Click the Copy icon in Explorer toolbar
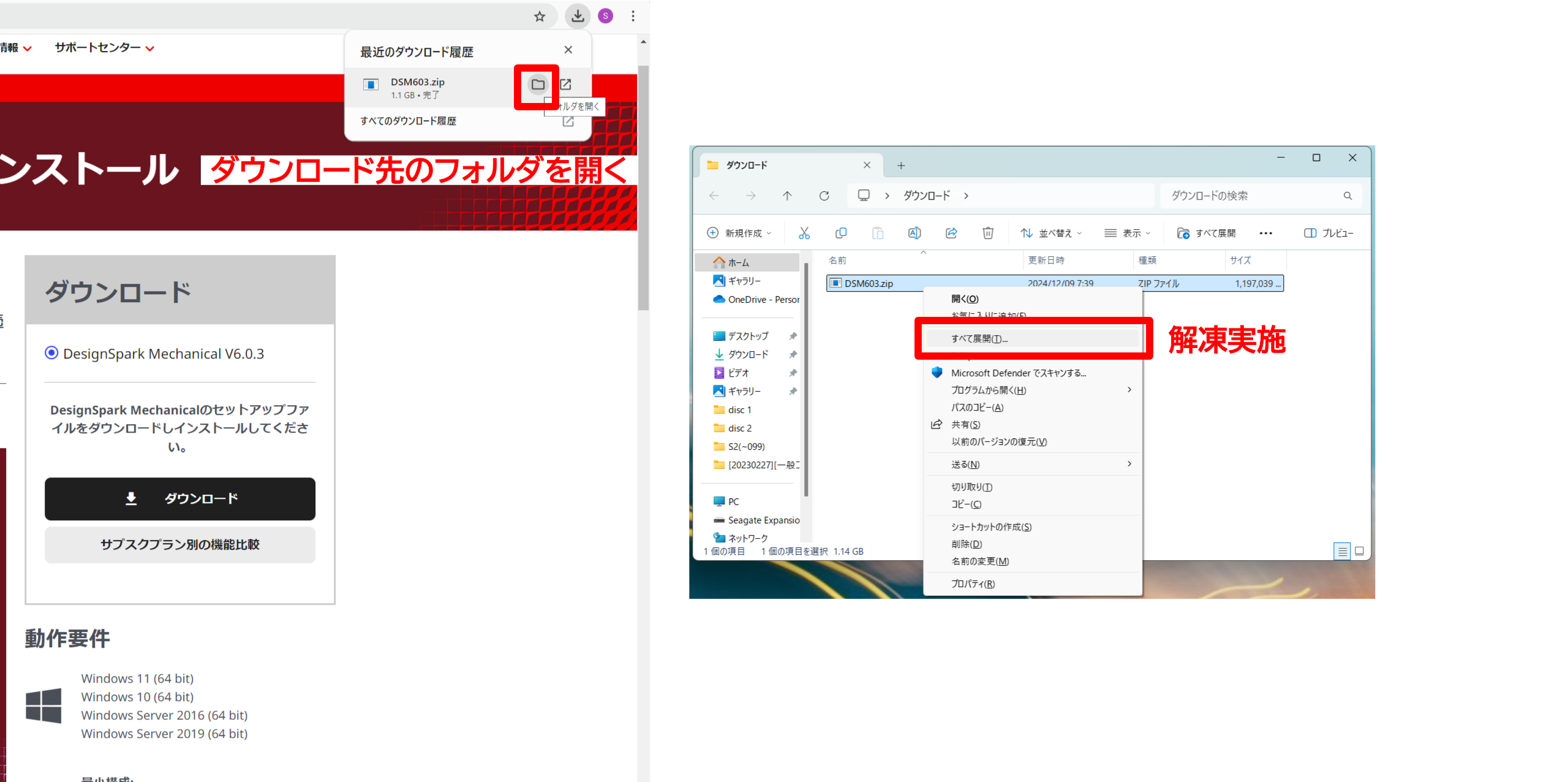1568x782 pixels. 840,233
